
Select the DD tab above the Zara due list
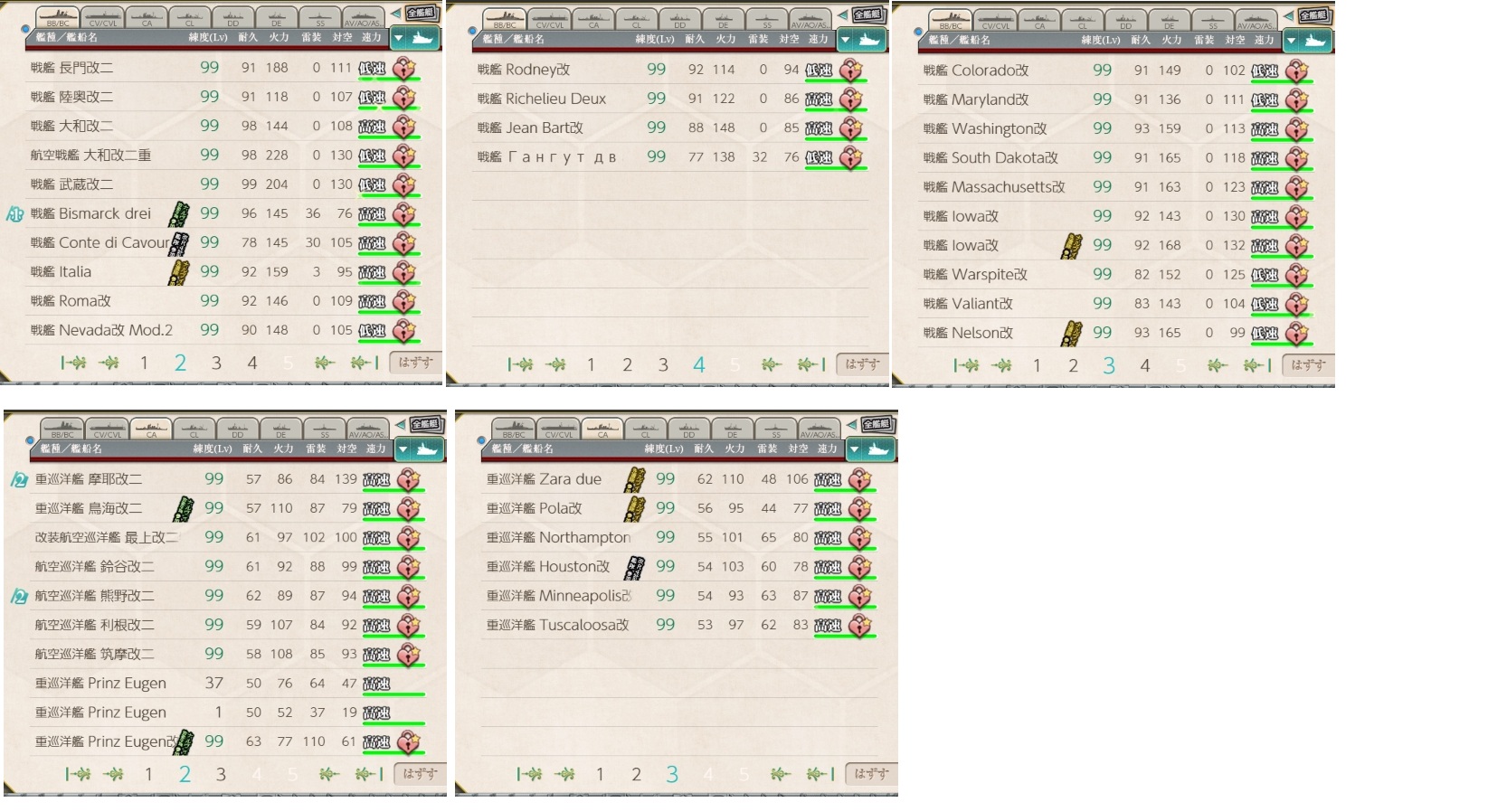pos(688,429)
